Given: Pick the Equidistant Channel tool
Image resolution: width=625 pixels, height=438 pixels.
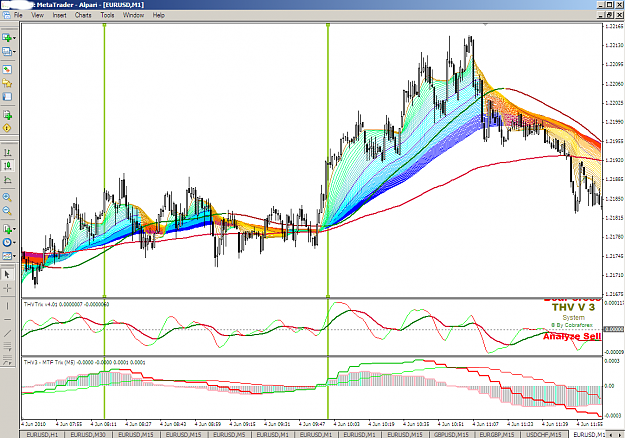Looking at the screenshot, I should pos(7,346).
